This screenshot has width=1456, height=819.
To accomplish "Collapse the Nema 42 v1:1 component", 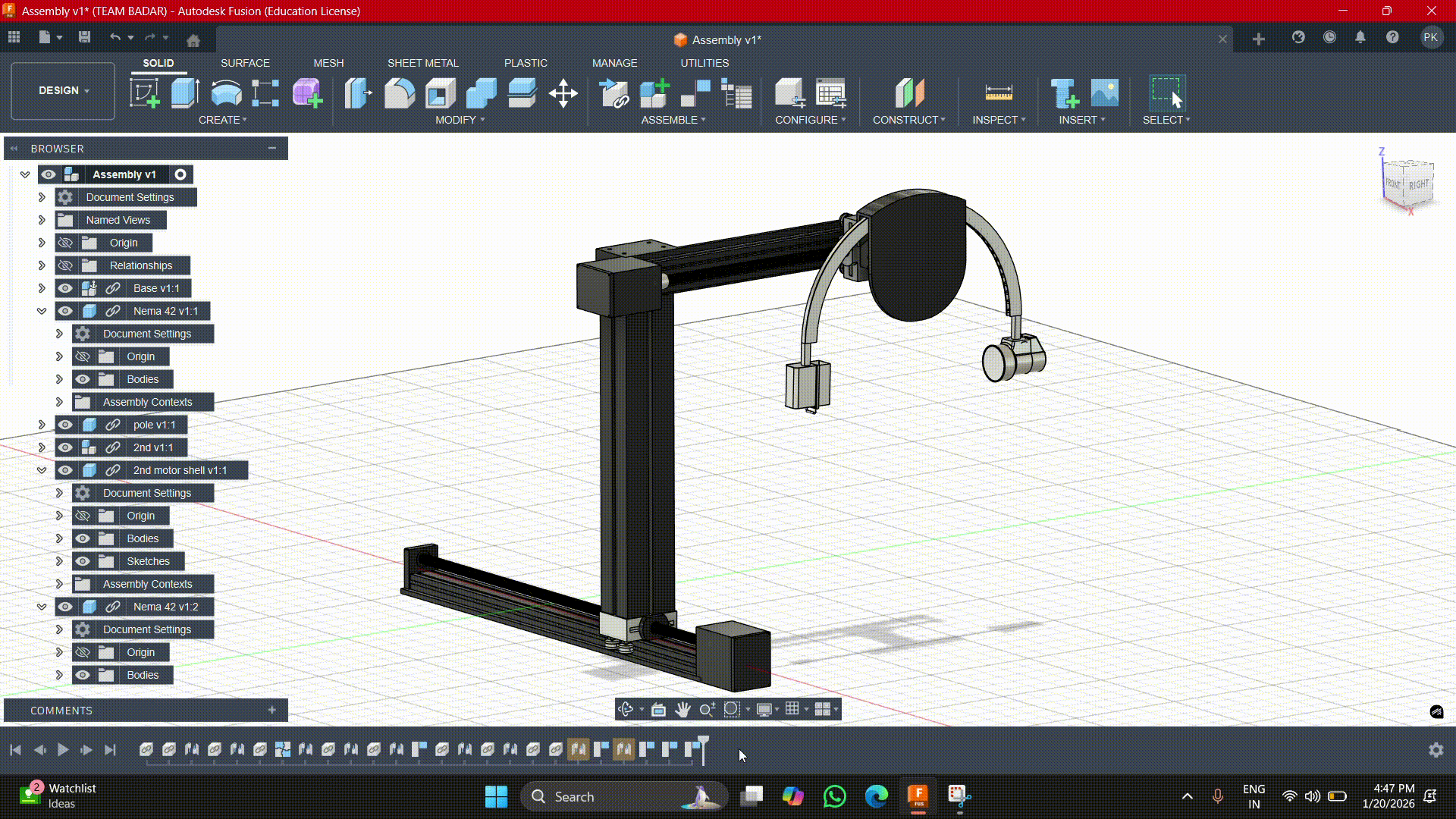I will click(42, 311).
